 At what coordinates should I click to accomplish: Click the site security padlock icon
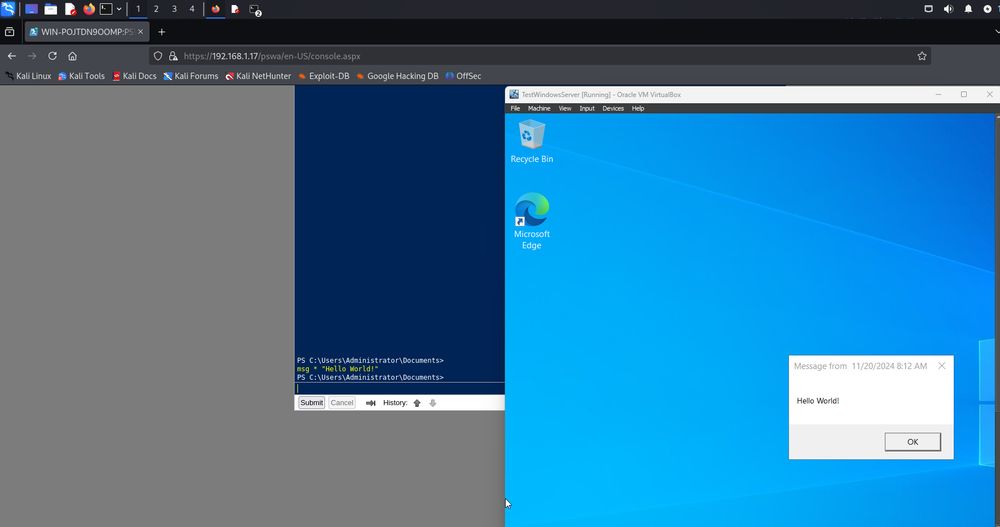173,56
